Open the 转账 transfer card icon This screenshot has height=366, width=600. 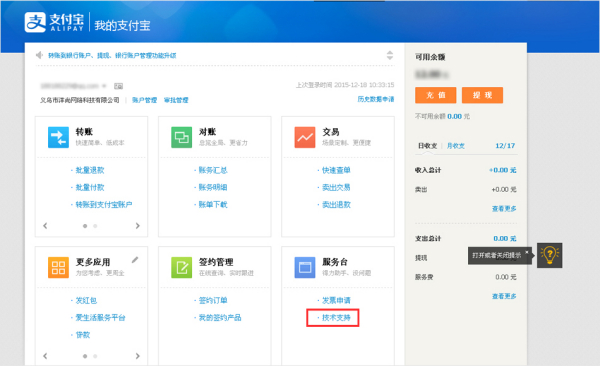[58, 137]
